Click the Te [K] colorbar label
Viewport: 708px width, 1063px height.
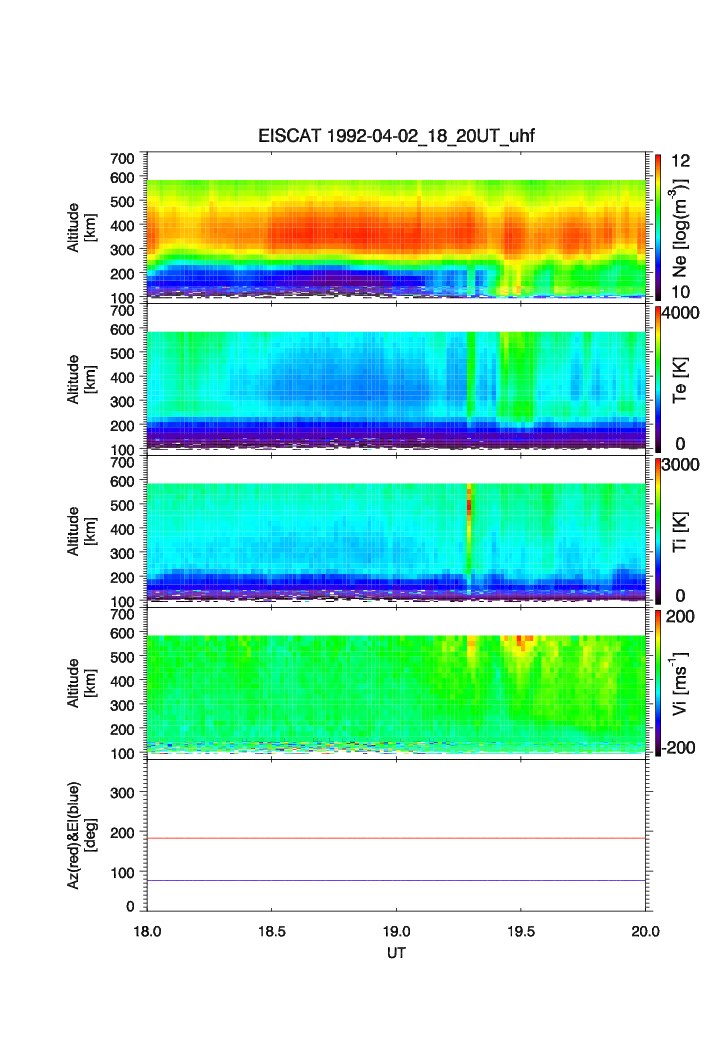[x=680, y=380]
